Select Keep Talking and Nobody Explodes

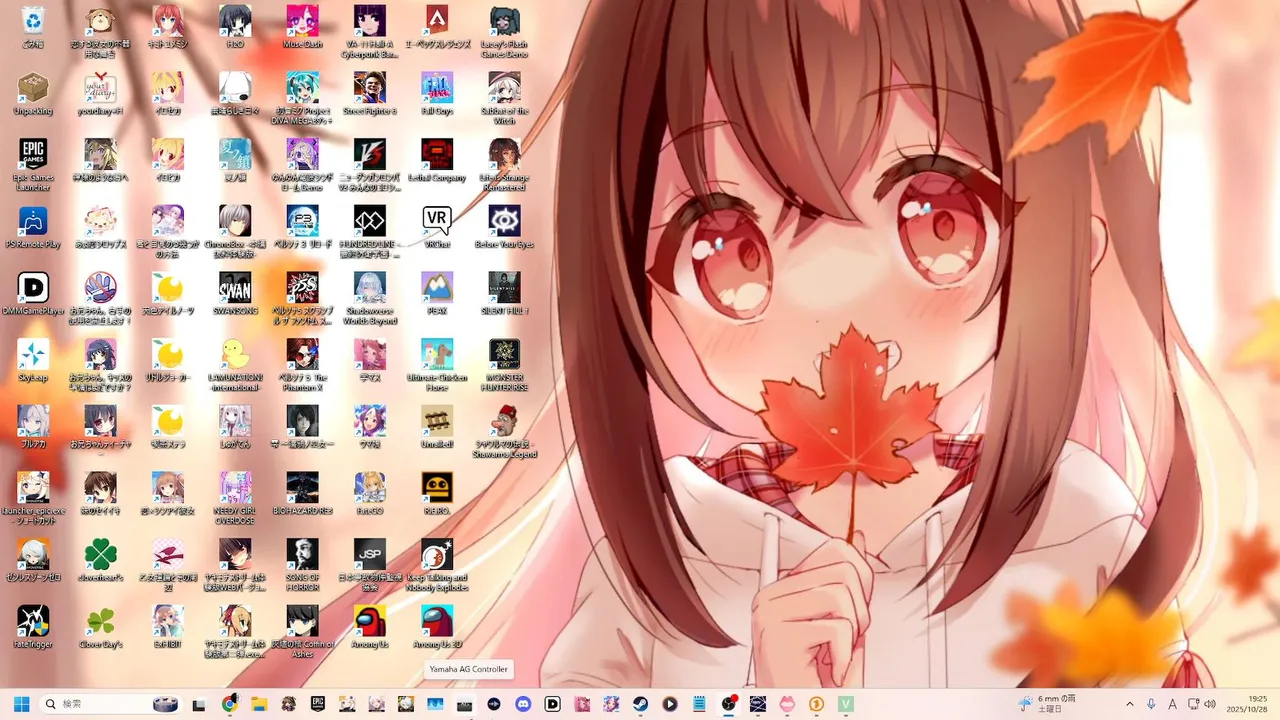[437, 554]
